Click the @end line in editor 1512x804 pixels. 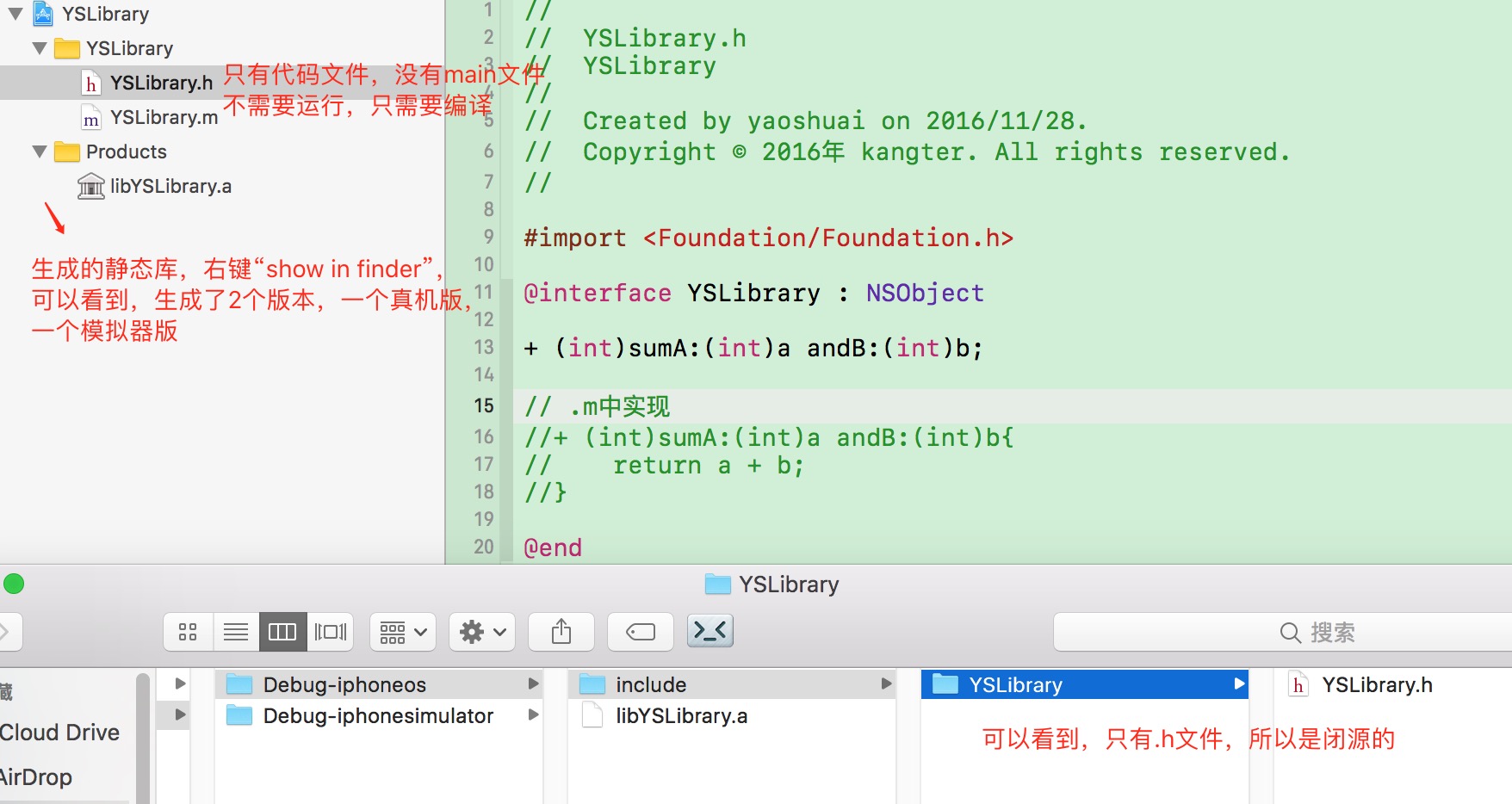point(553,547)
